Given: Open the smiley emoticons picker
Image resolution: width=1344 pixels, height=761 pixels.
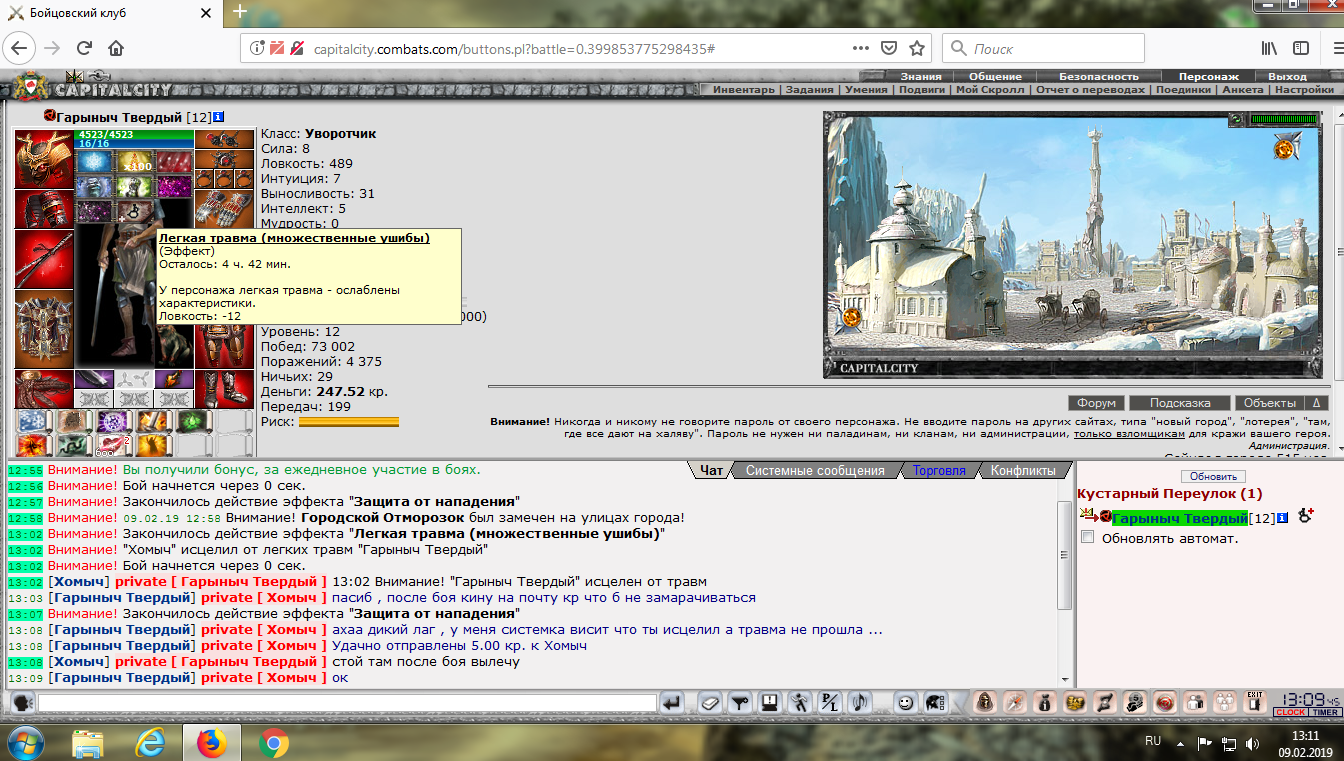Looking at the screenshot, I should coord(905,703).
